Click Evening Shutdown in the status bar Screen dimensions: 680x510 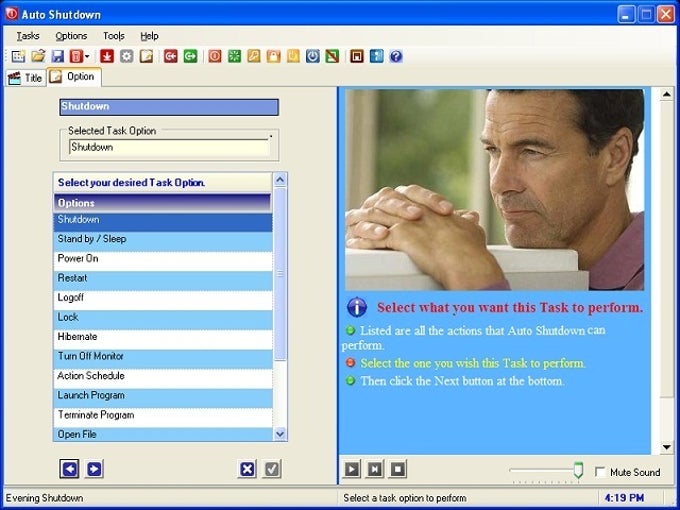pos(44,498)
